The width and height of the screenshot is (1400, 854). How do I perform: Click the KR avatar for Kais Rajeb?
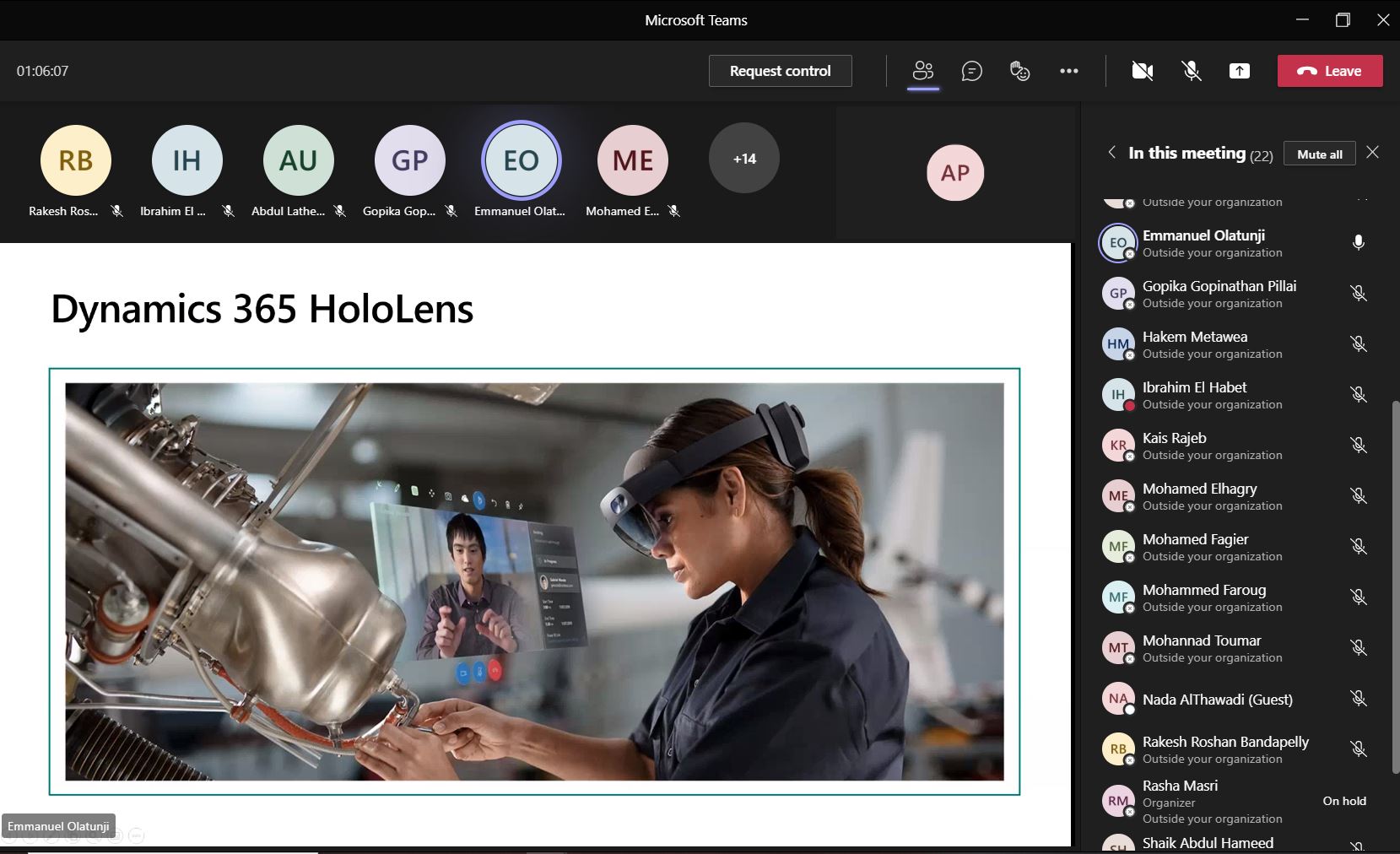click(x=1118, y=446)
